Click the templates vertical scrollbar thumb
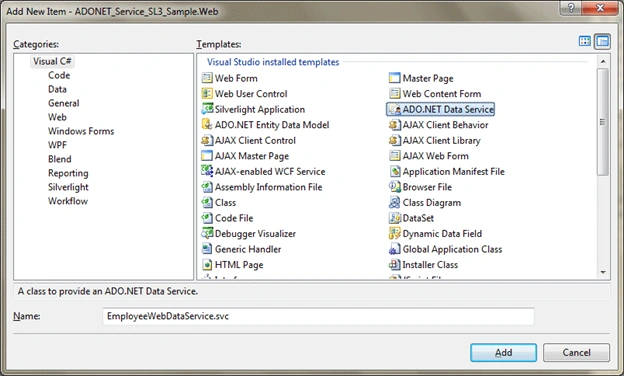This screenshot has height=376, width=624. pos(603,121)
